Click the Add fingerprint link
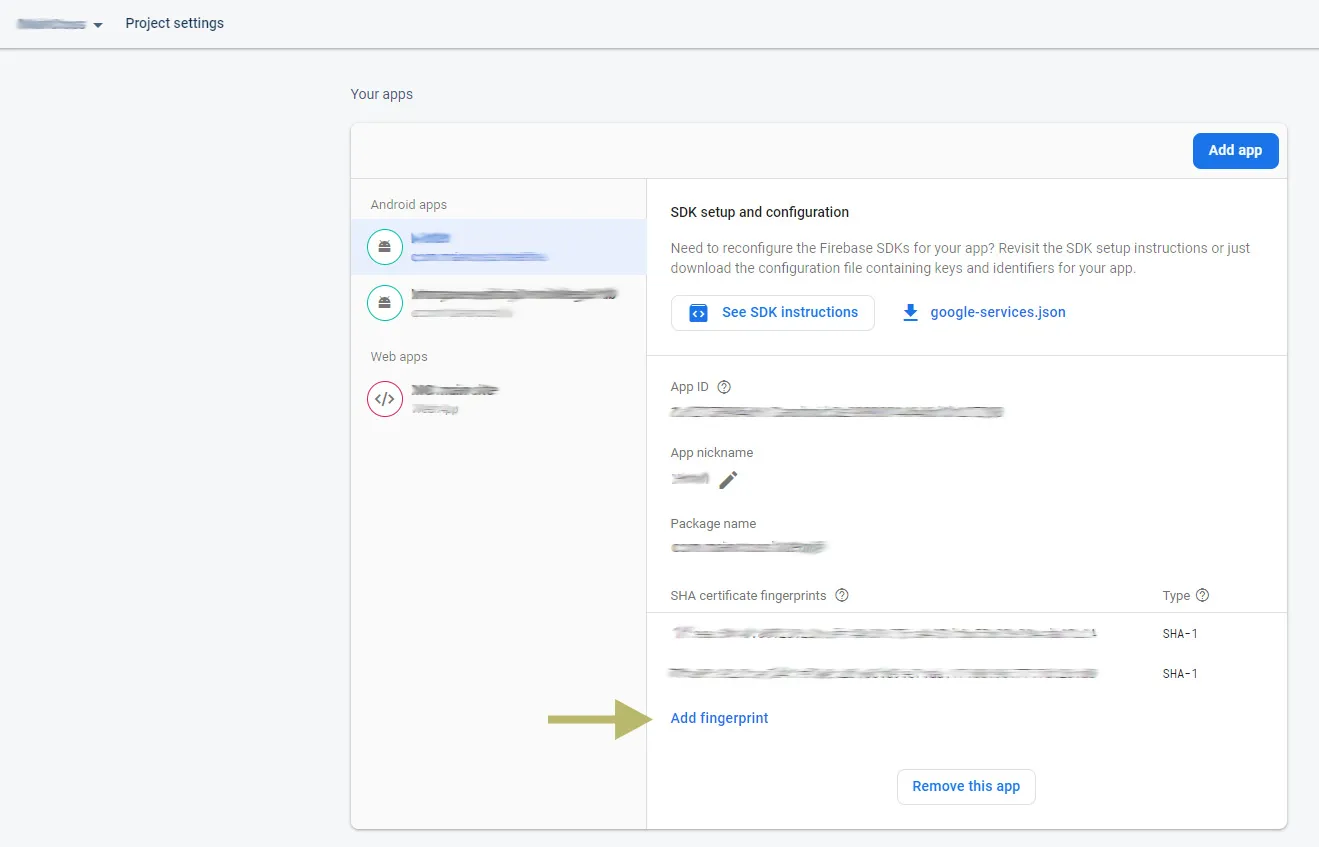This screenshot has height=847, width=1319. pos(719,718)
